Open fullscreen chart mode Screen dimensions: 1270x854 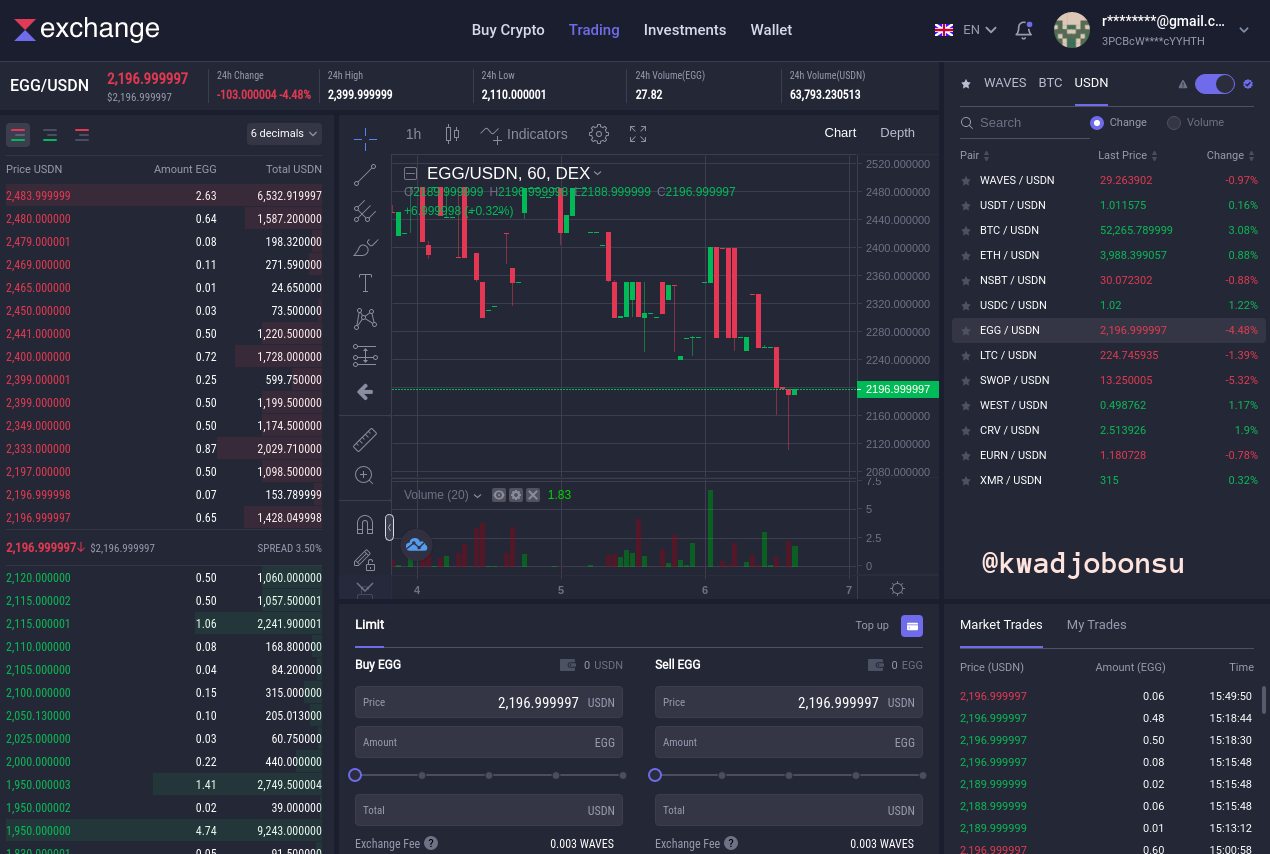click(638, 134)
